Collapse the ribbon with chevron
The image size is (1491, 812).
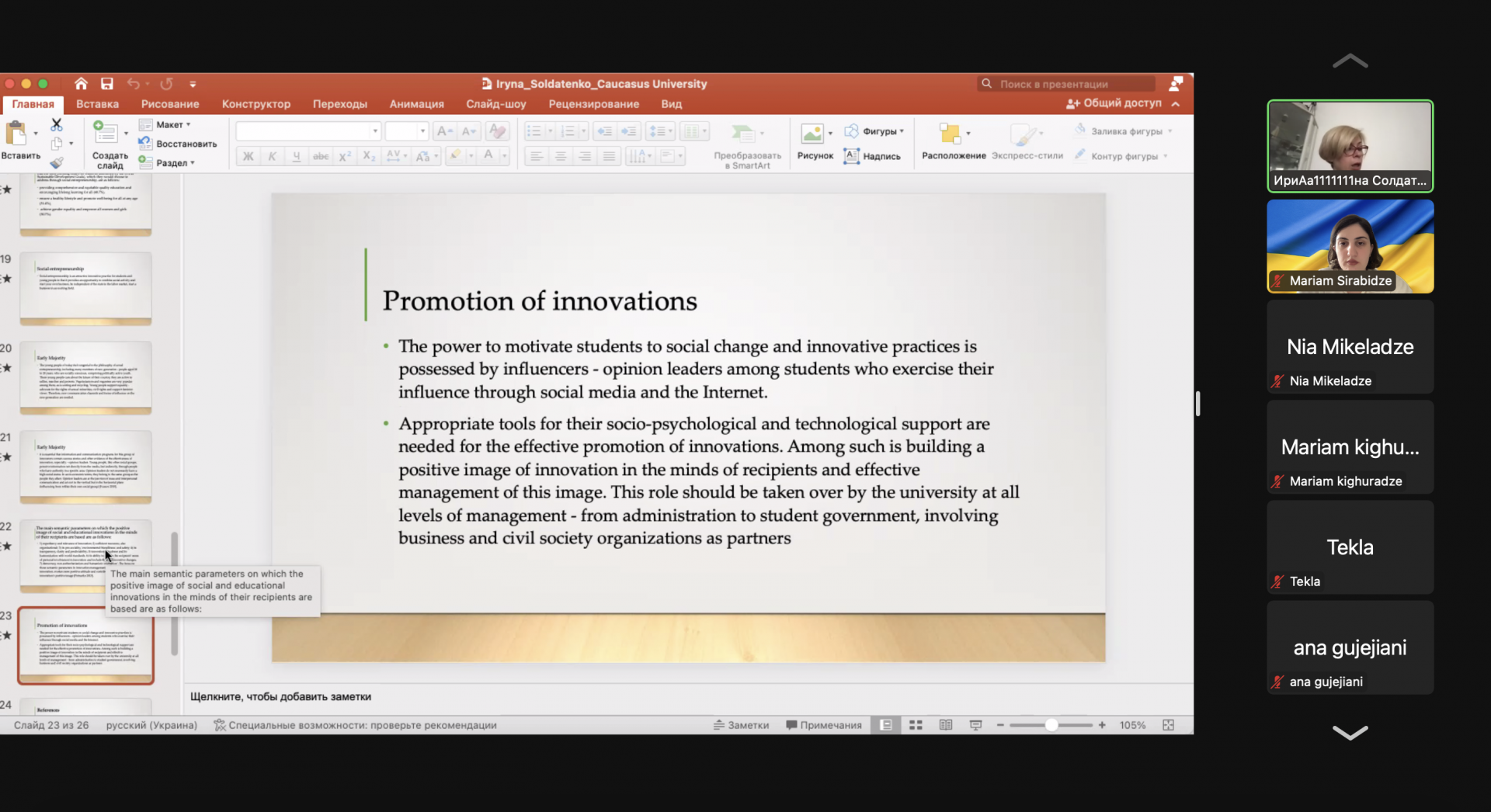tap(1176, 104)
